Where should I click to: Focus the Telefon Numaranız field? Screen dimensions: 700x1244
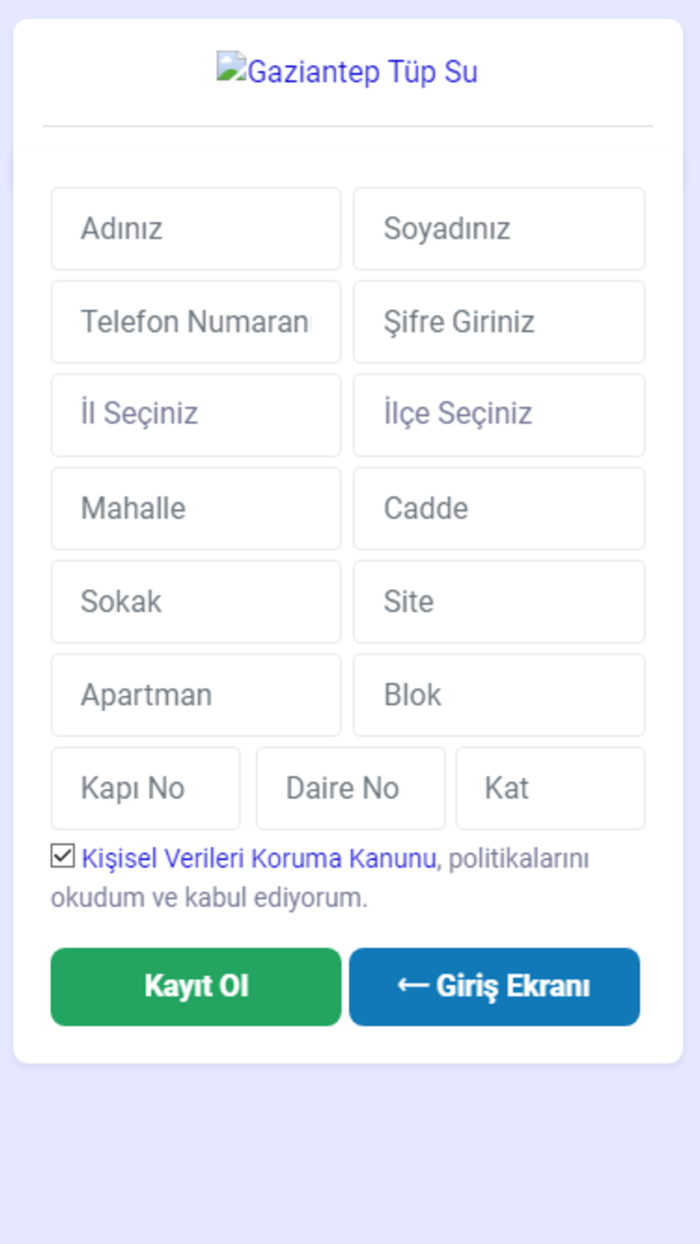pos(195,321)
